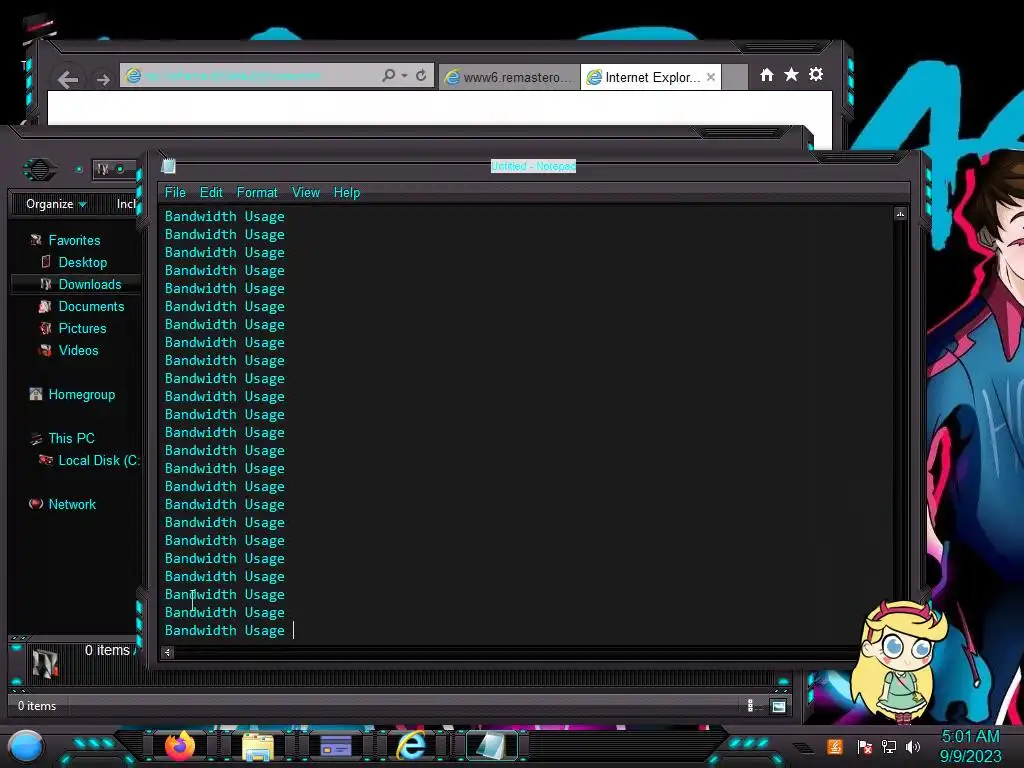Click the taskbar clock showing 5:01 AM
1024x768 pixels.
point(970,737)
